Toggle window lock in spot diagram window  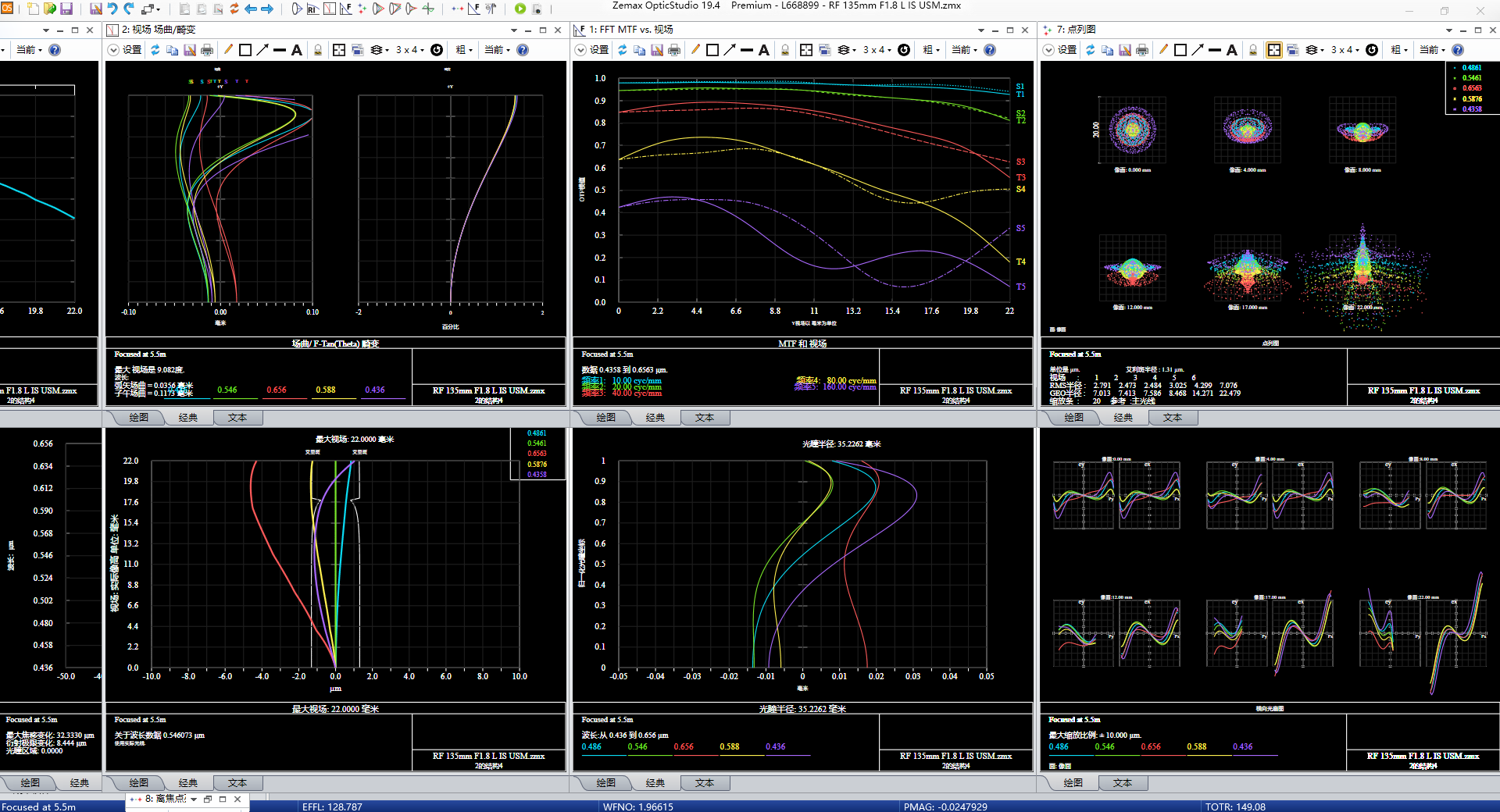[1253, 50]
